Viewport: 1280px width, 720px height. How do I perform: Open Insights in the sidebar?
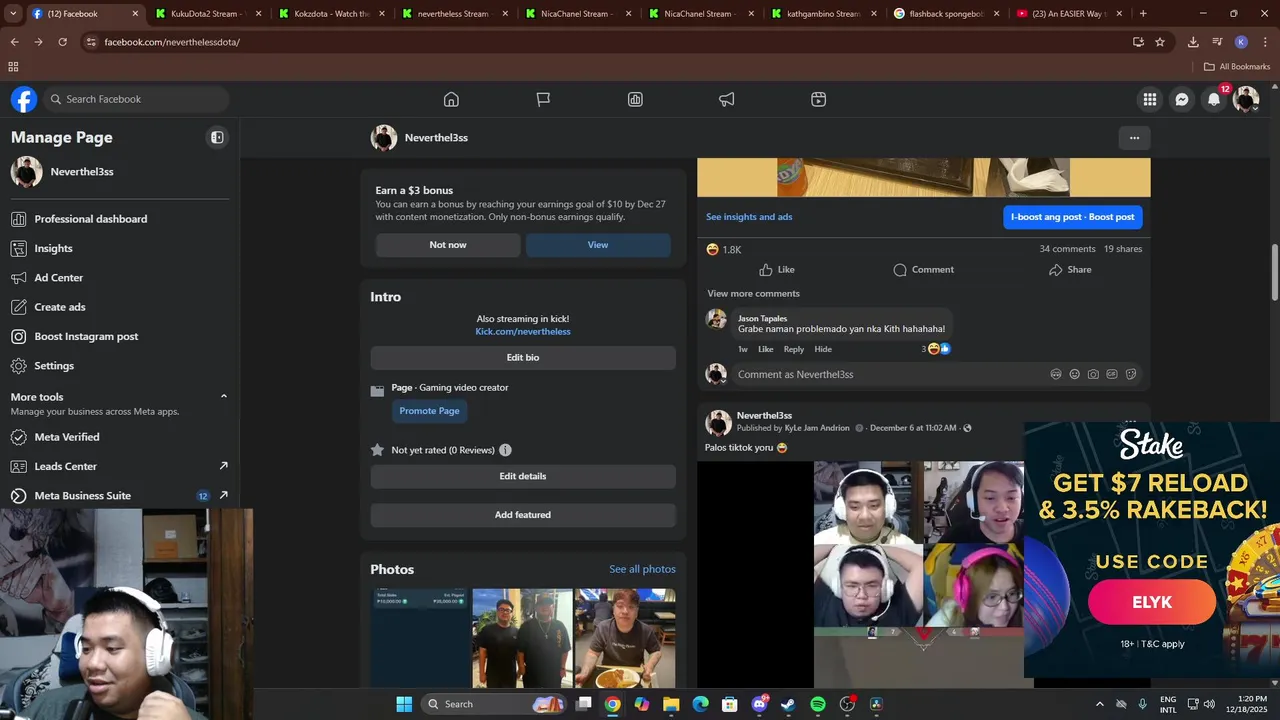click(x=119, y=248)
